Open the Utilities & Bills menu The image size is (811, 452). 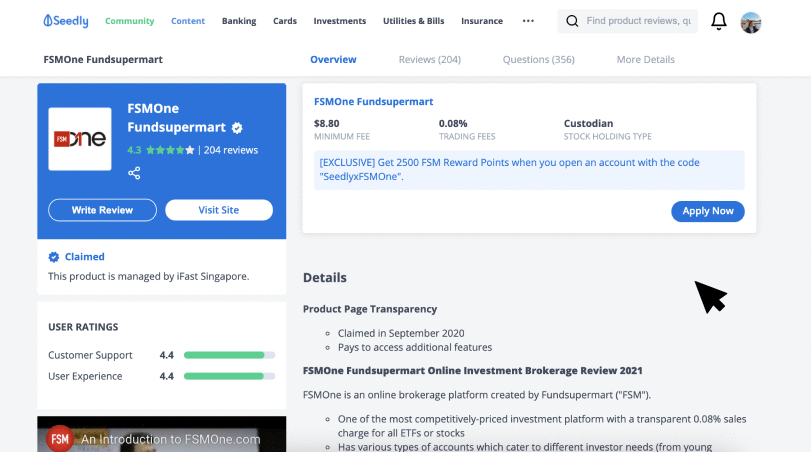pos(414,21)
